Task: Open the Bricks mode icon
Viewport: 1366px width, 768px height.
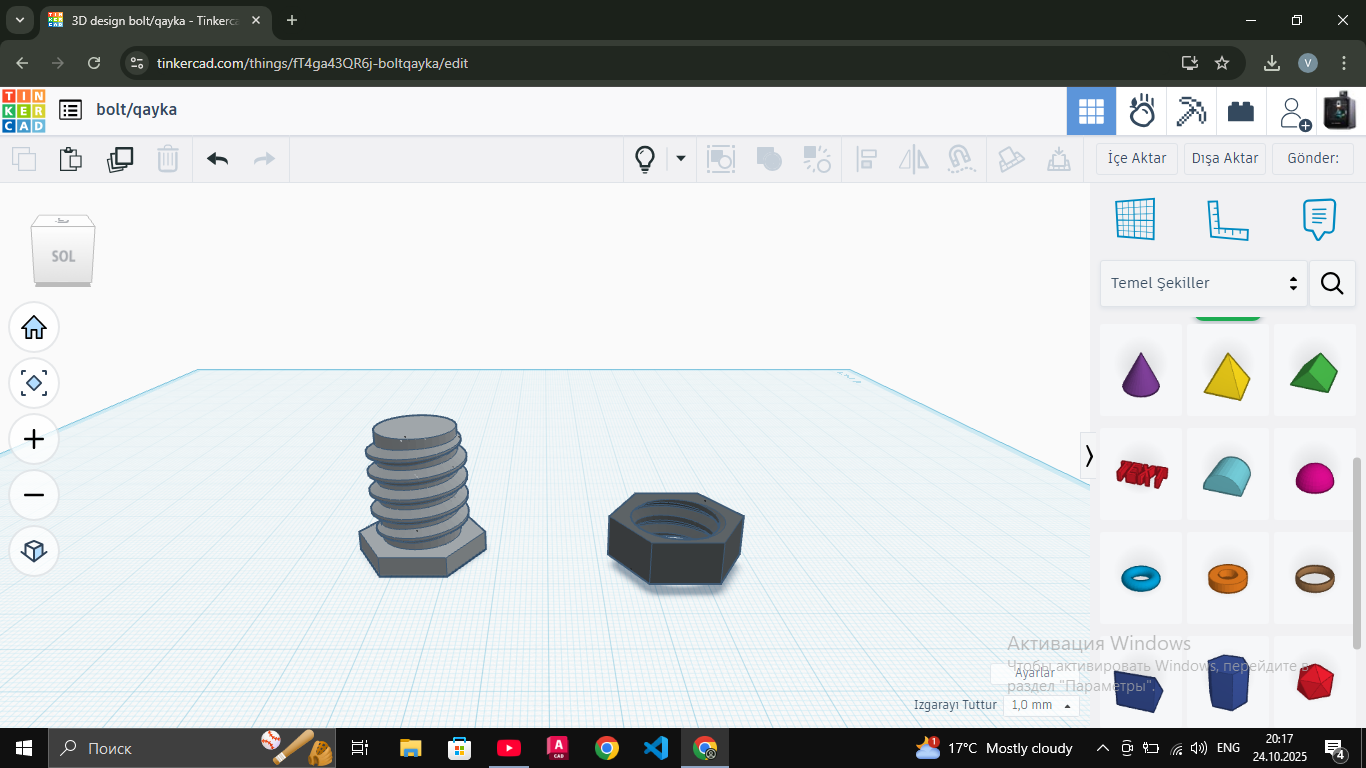Action: pos(1241,111)
